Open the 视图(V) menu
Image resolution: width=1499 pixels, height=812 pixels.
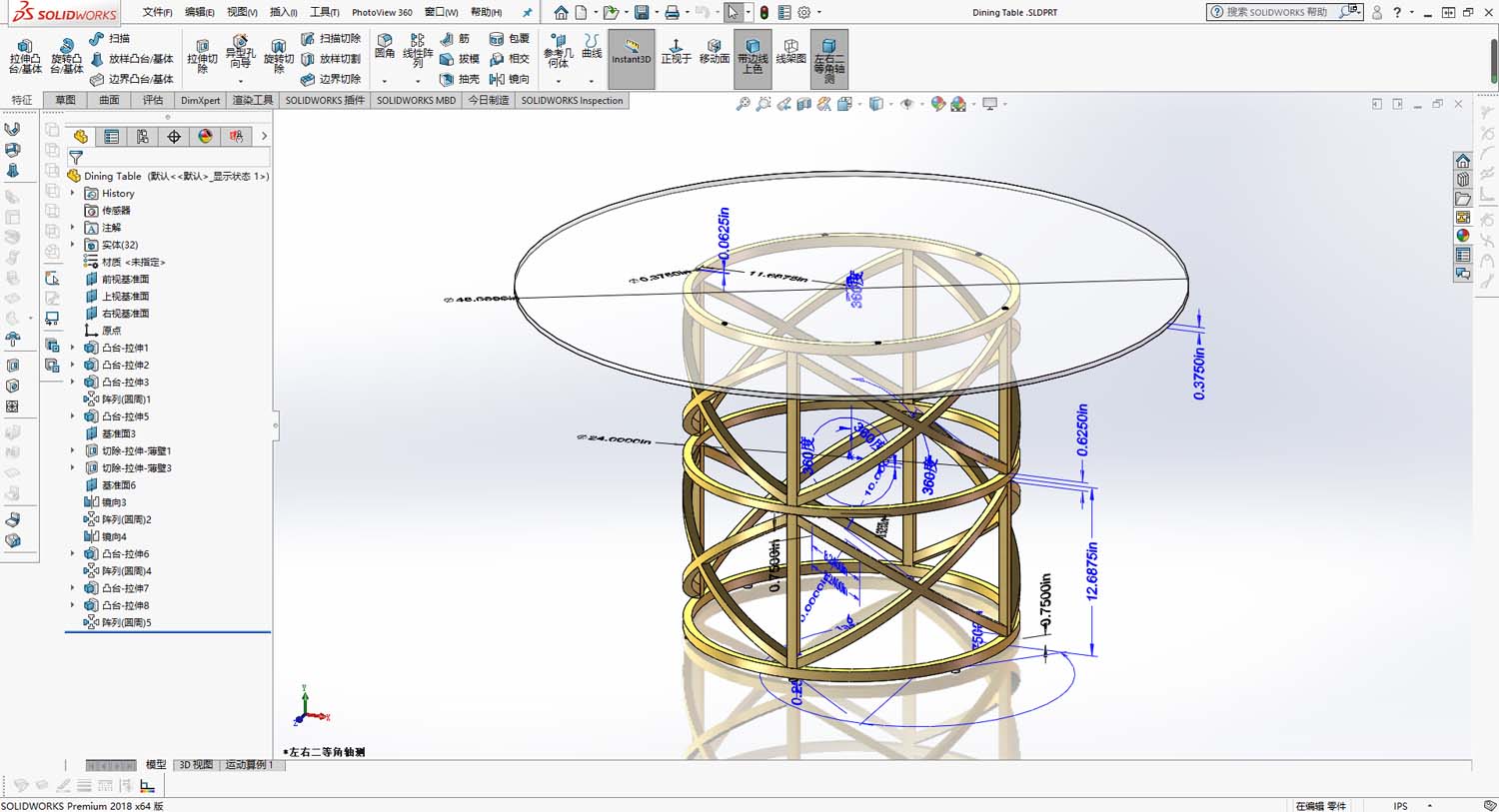click(242, 12)
